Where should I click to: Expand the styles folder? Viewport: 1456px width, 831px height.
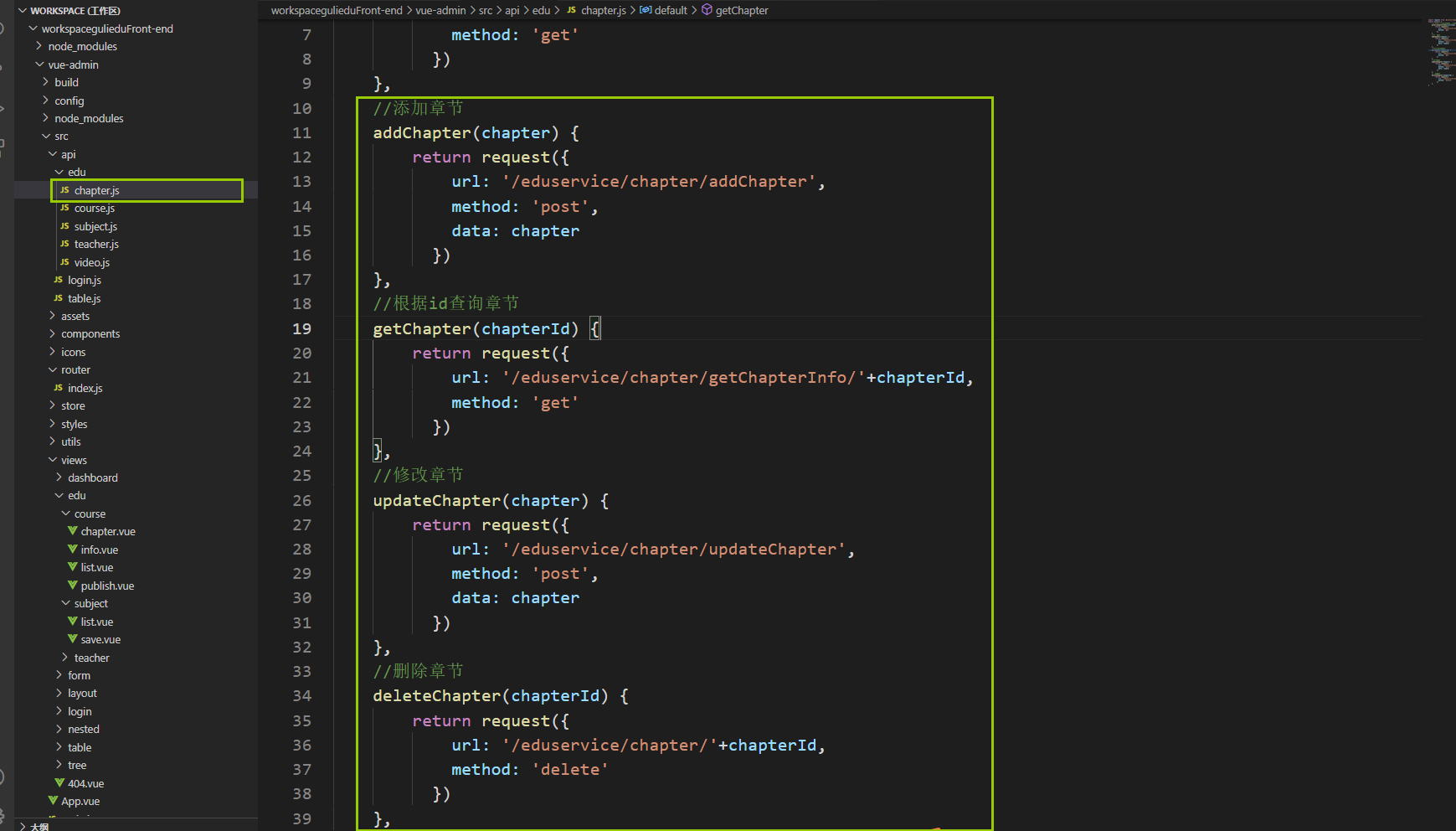[53, 424]
